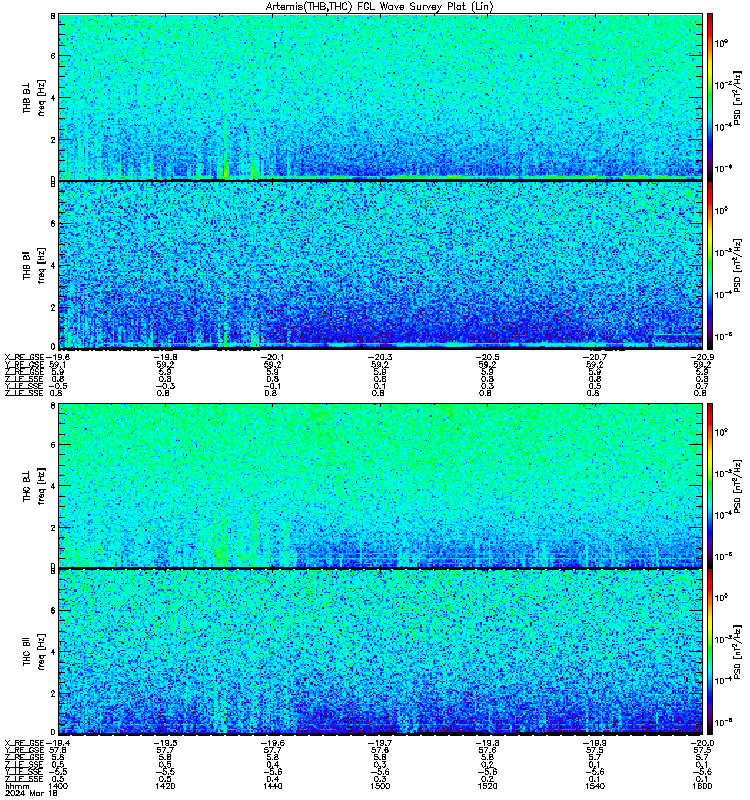The height and width of the screenshot is (800, 750).
Task: Click the '1500' time tick label
Action: click(x=380, y=786)
